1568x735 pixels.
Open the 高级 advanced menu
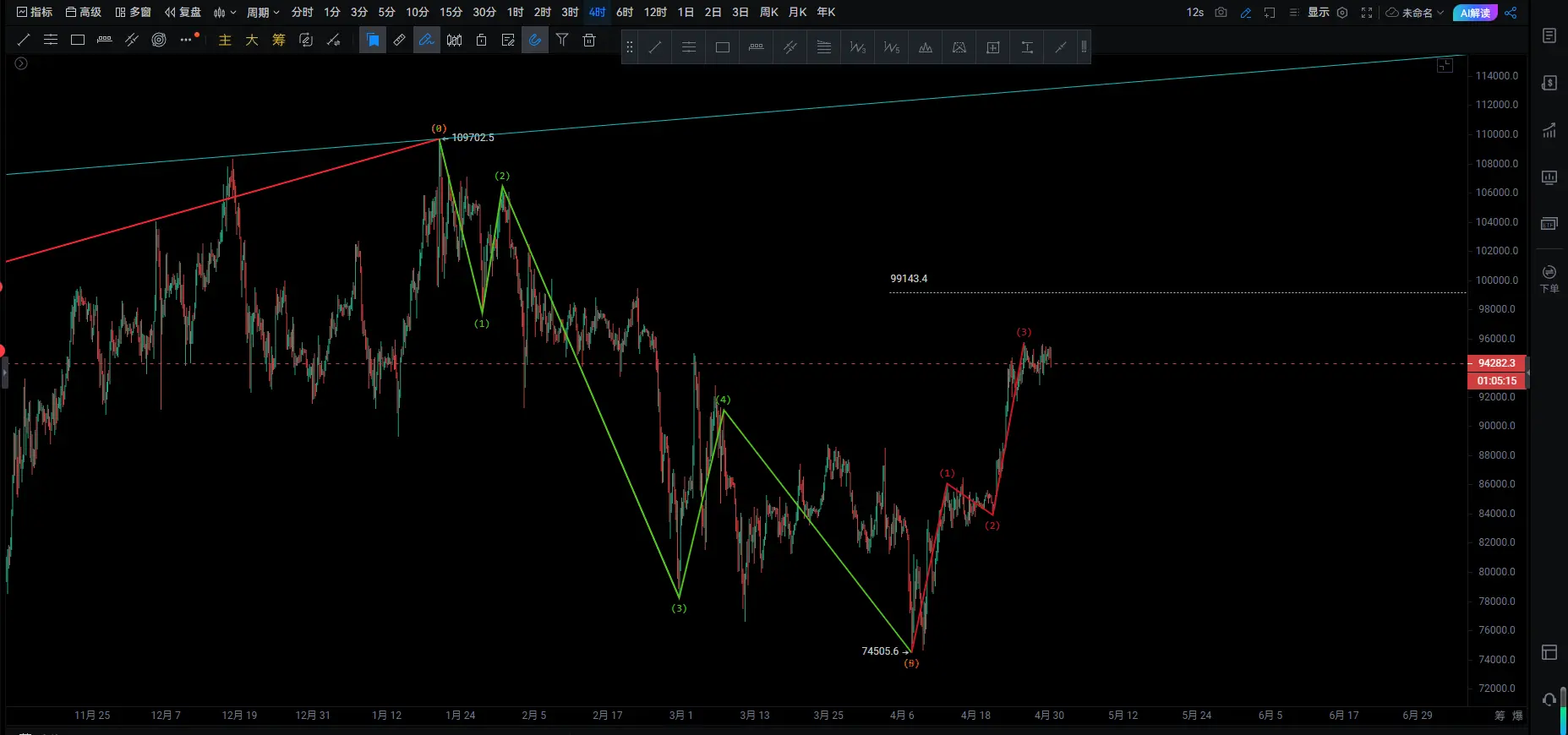point(84,12)
